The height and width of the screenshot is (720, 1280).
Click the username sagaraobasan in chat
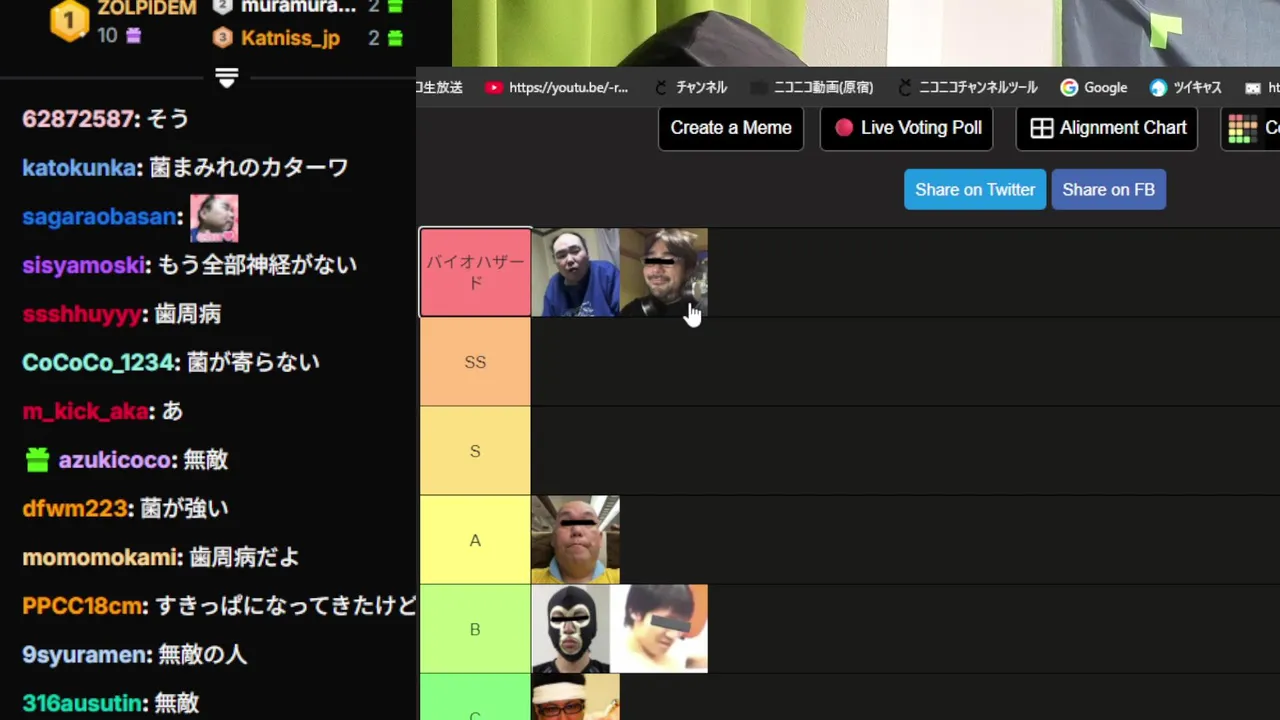click(x=100, y=217)
